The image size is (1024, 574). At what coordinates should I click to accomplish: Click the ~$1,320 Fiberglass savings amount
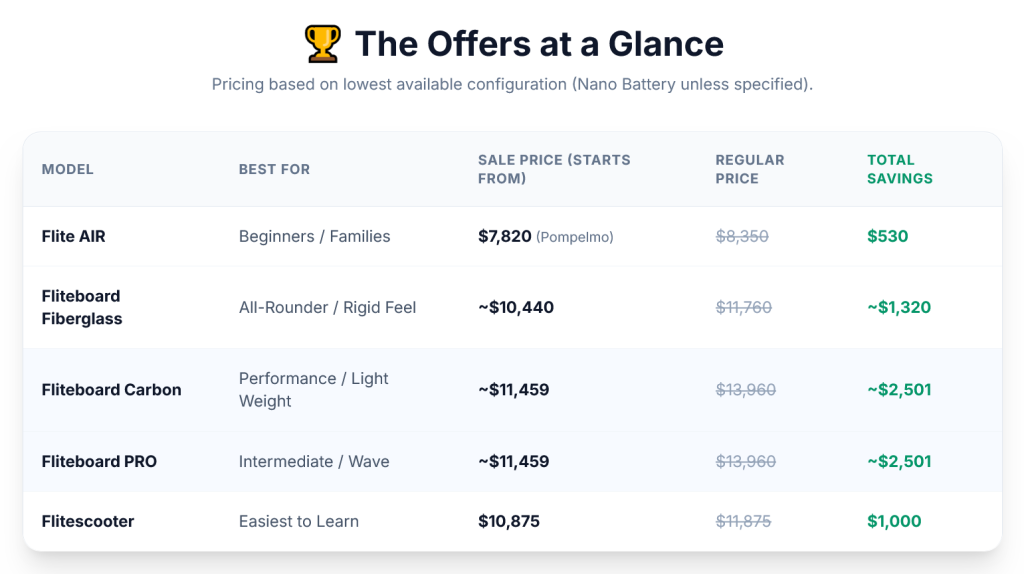(x=899, y=307)
